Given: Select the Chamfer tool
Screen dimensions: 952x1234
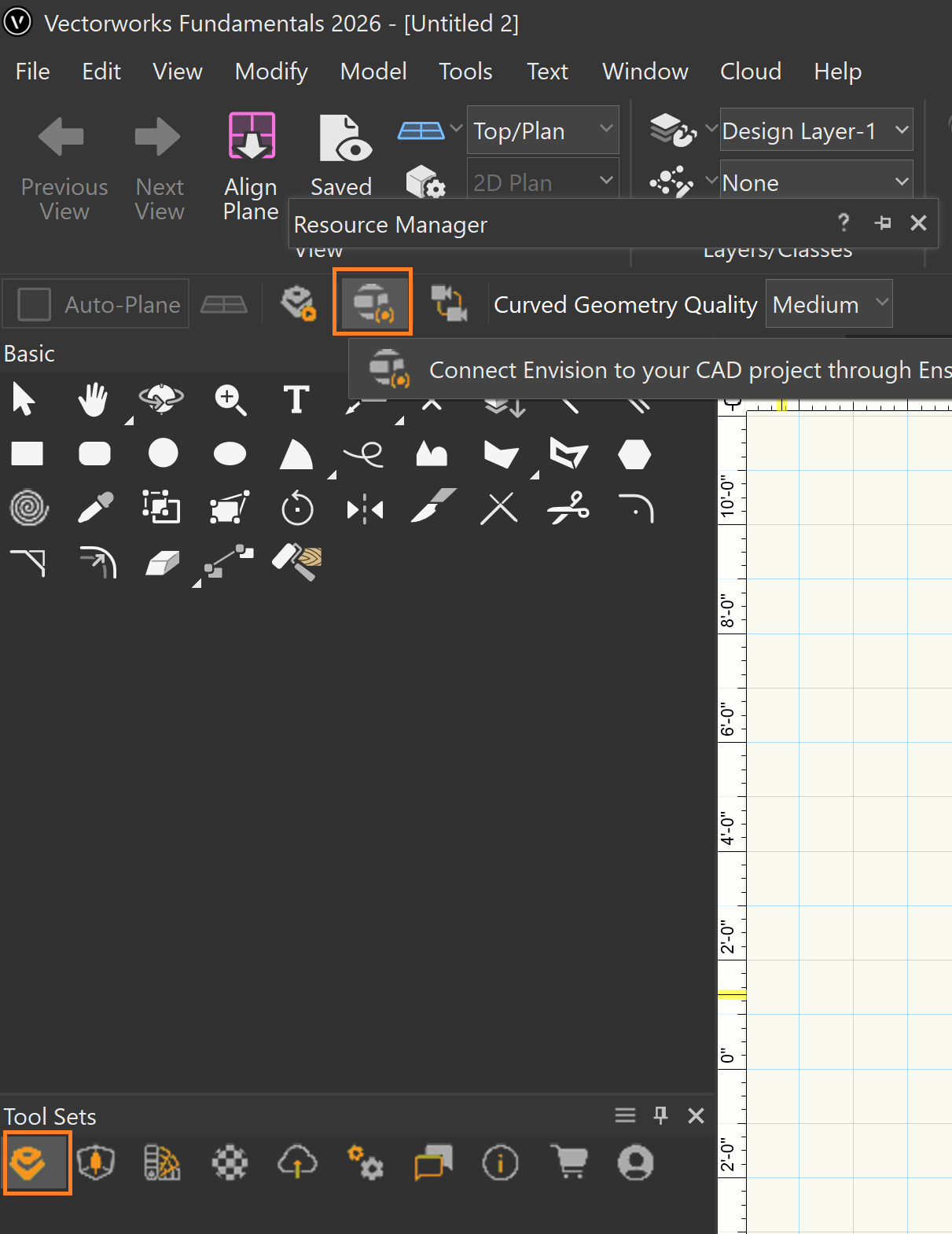Looking at the screenshot, I should 28,563.
